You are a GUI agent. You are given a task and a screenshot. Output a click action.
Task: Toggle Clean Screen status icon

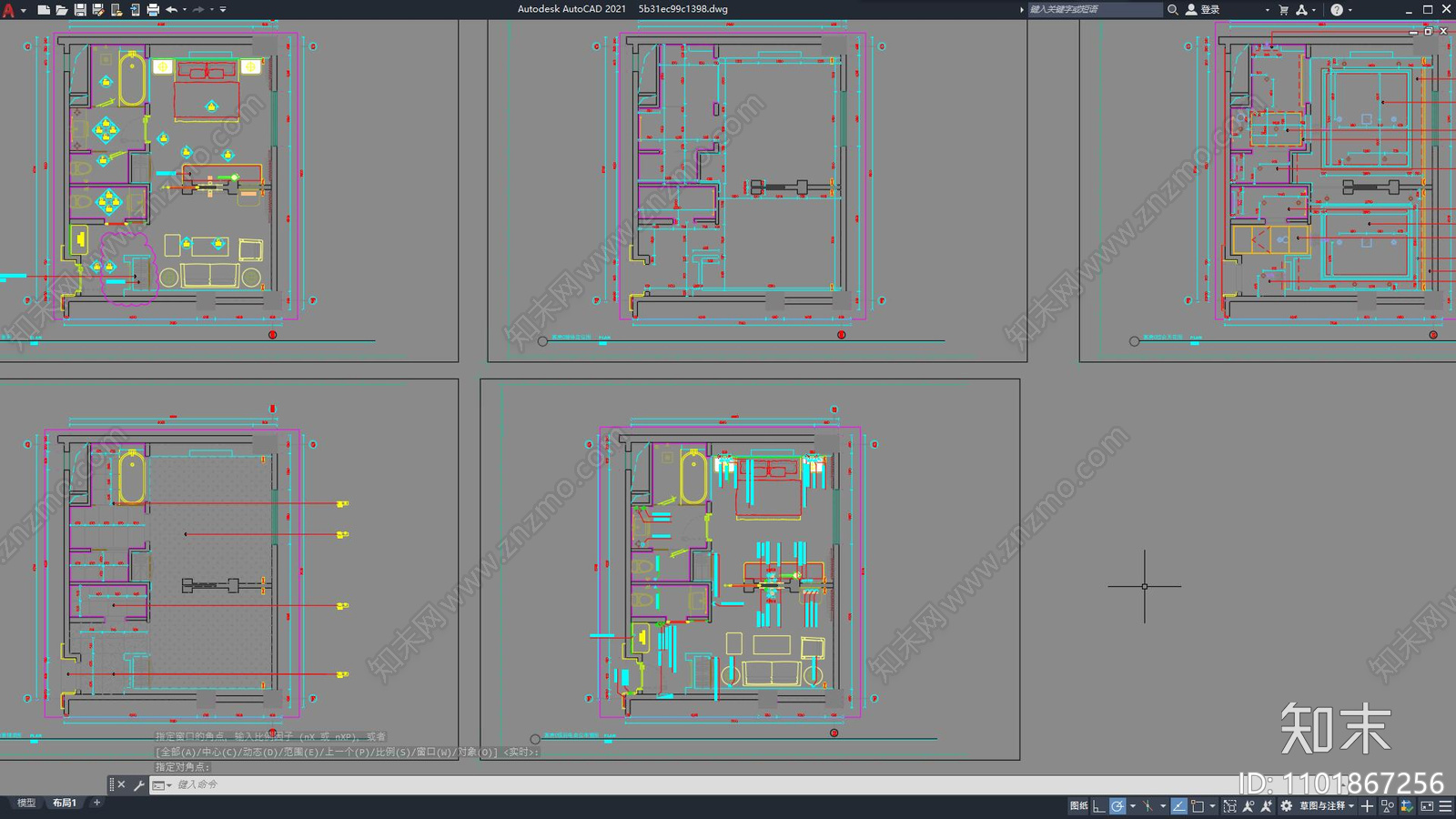[x=1427, y=806]
